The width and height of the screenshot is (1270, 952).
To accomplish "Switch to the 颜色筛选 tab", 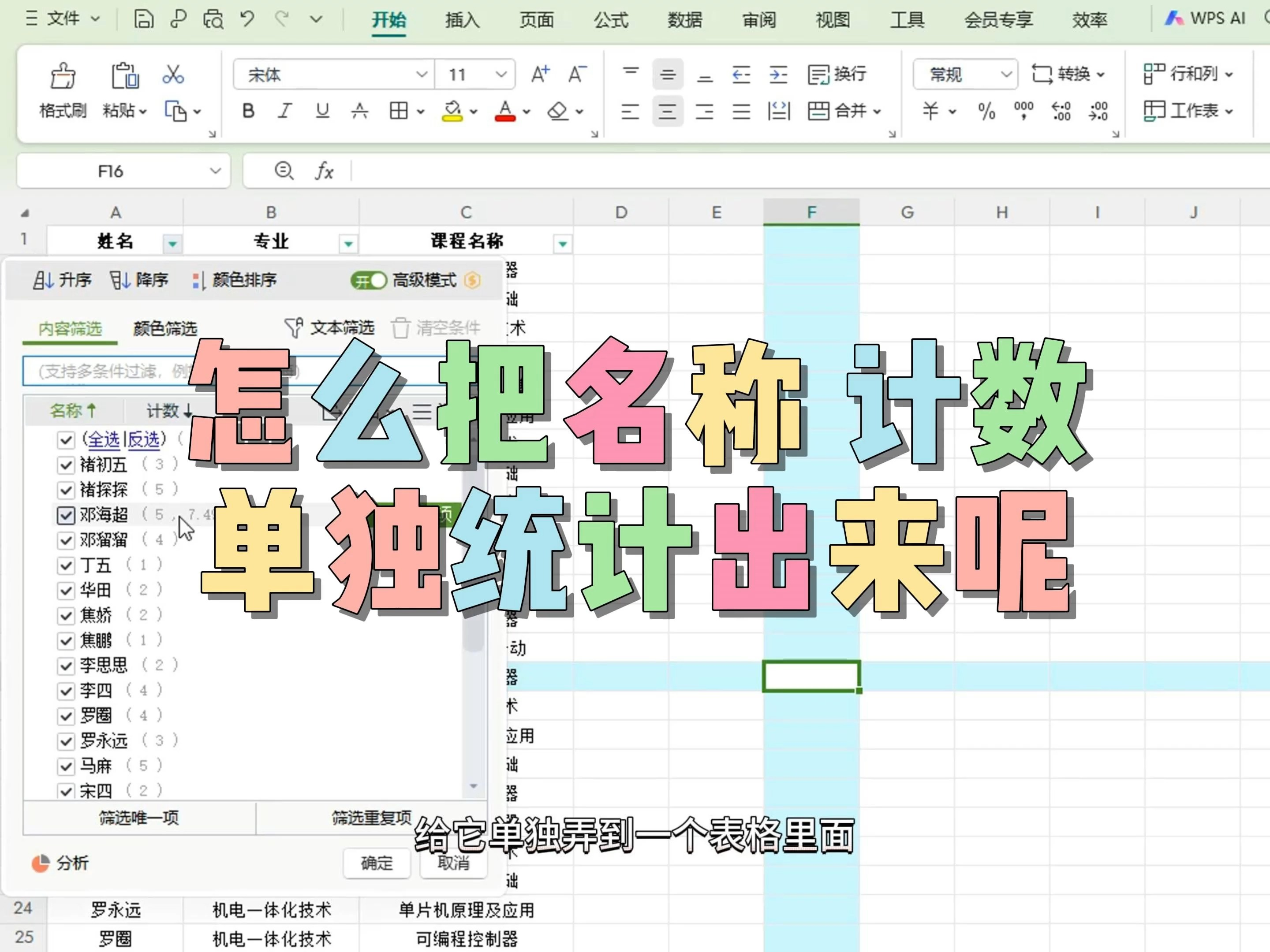I will coord(165,327).
